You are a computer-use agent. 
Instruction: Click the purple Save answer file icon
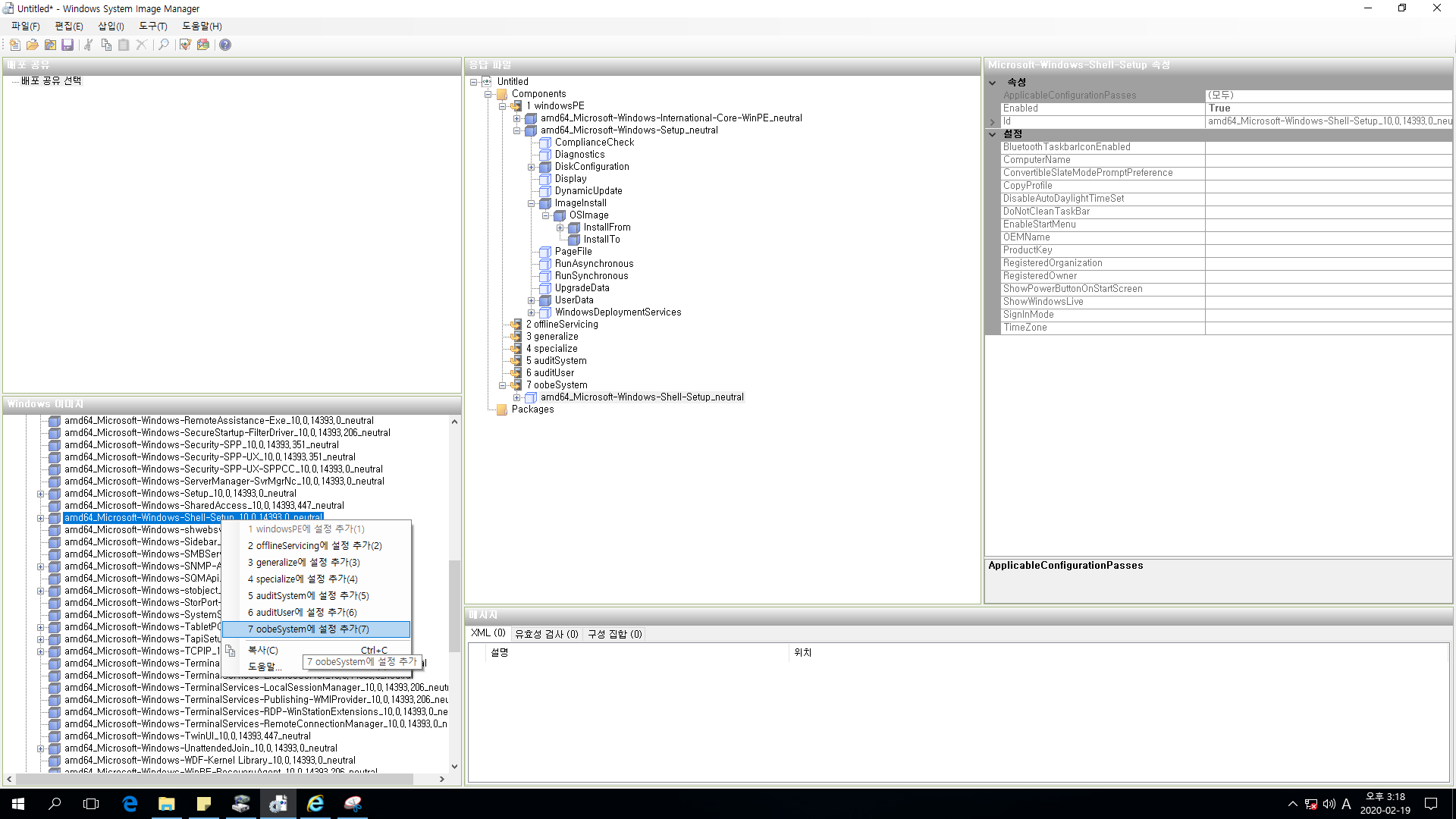[67, 45]
